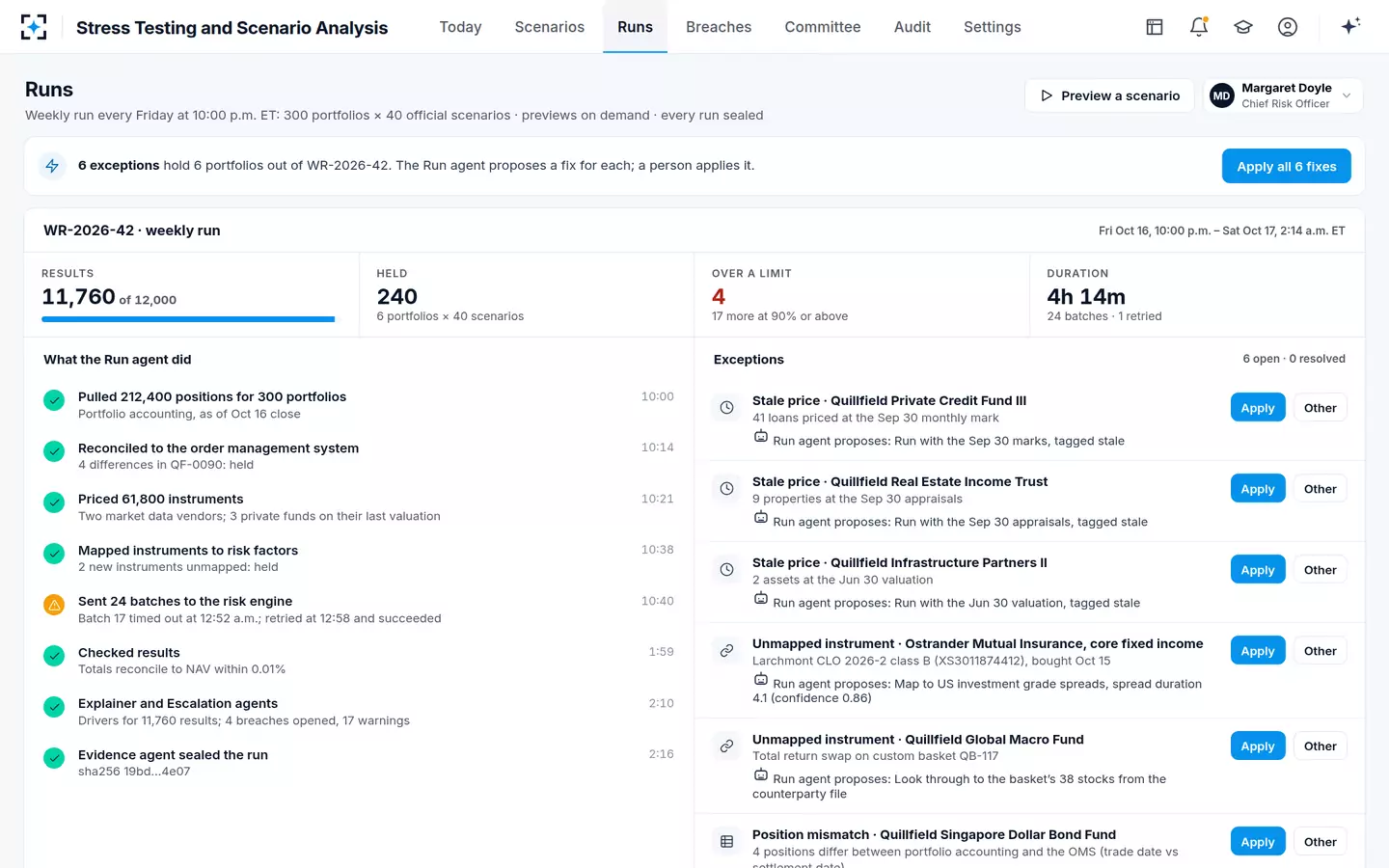1389x868 pixels.
Task: Open Other options for Real Estate Income Trust
Action: pos(1320,489)
